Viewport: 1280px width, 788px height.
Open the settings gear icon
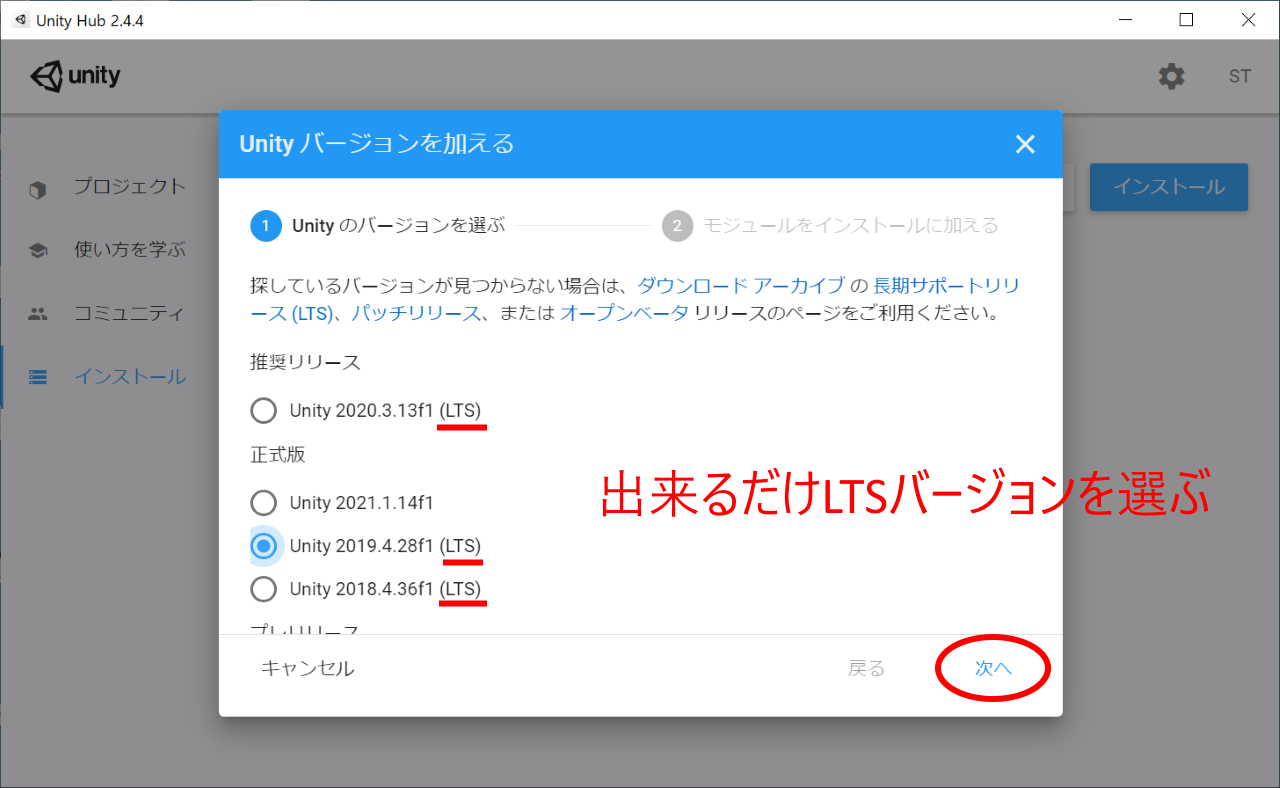click(1171, 76)
